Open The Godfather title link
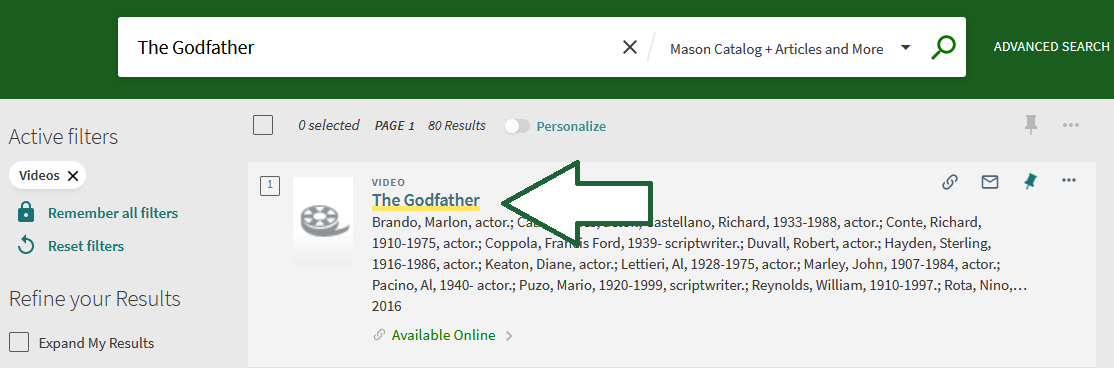 tap(426, 200)
